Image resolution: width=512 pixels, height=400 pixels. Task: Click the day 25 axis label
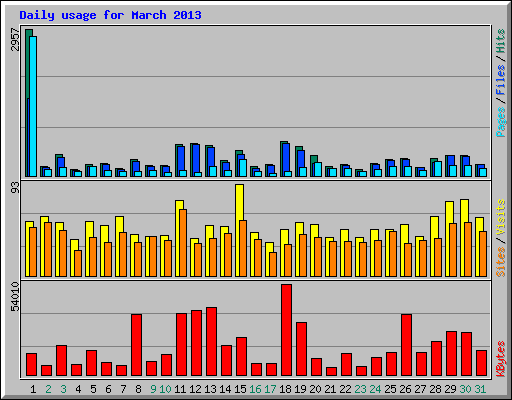390,389
